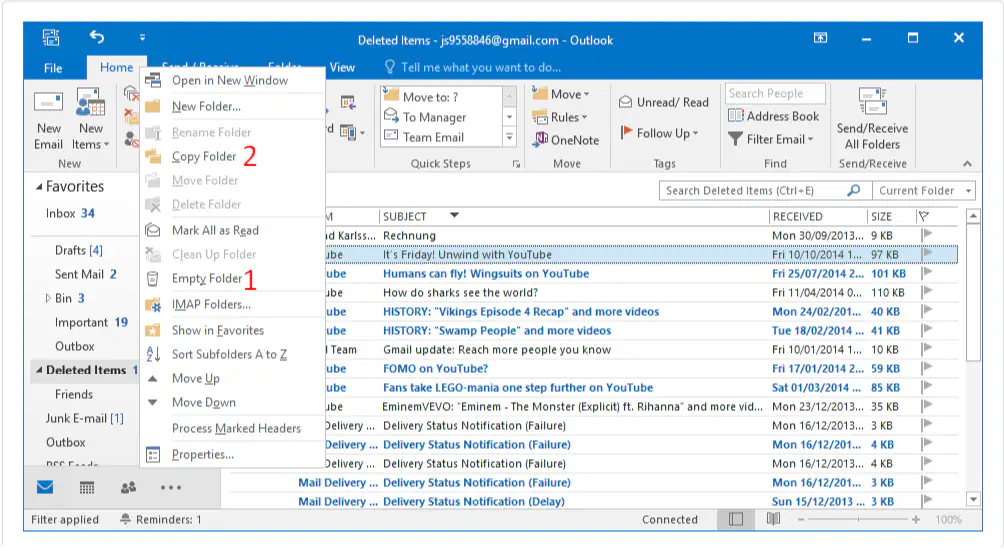Click the To Manager quick step
The height and width of the screenshot is (551, 1004).
click(x=441, y=117)
